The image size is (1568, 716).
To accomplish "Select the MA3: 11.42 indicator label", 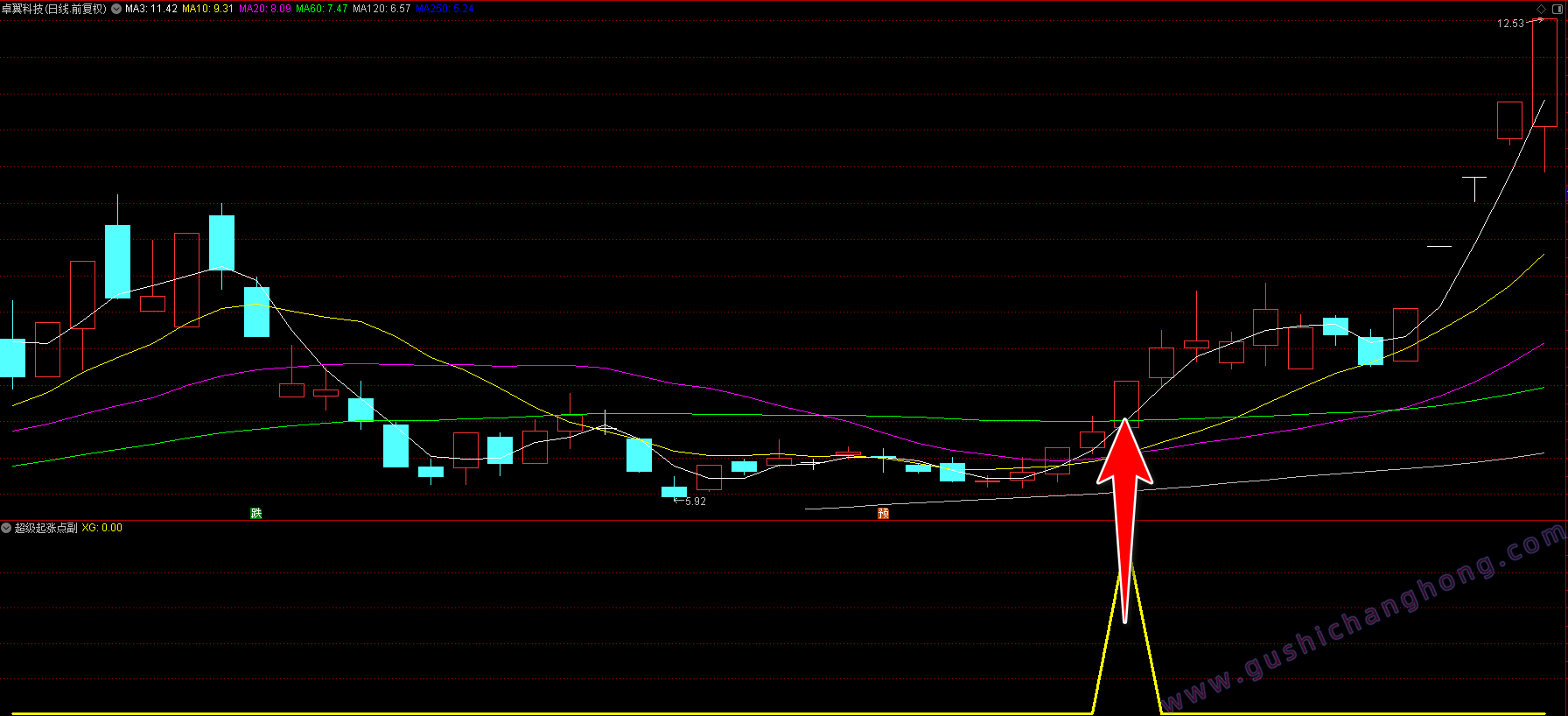I will [151, 9].
